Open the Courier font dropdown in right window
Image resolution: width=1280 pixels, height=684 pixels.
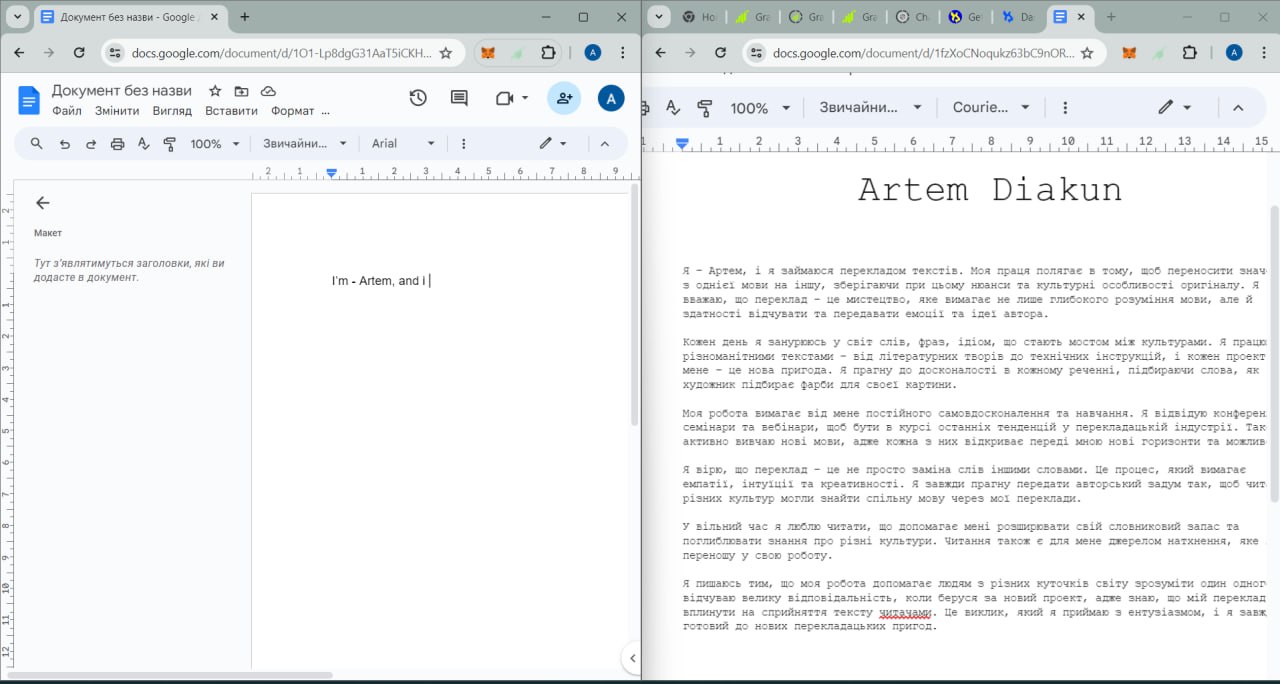click(x=991, y=108)
